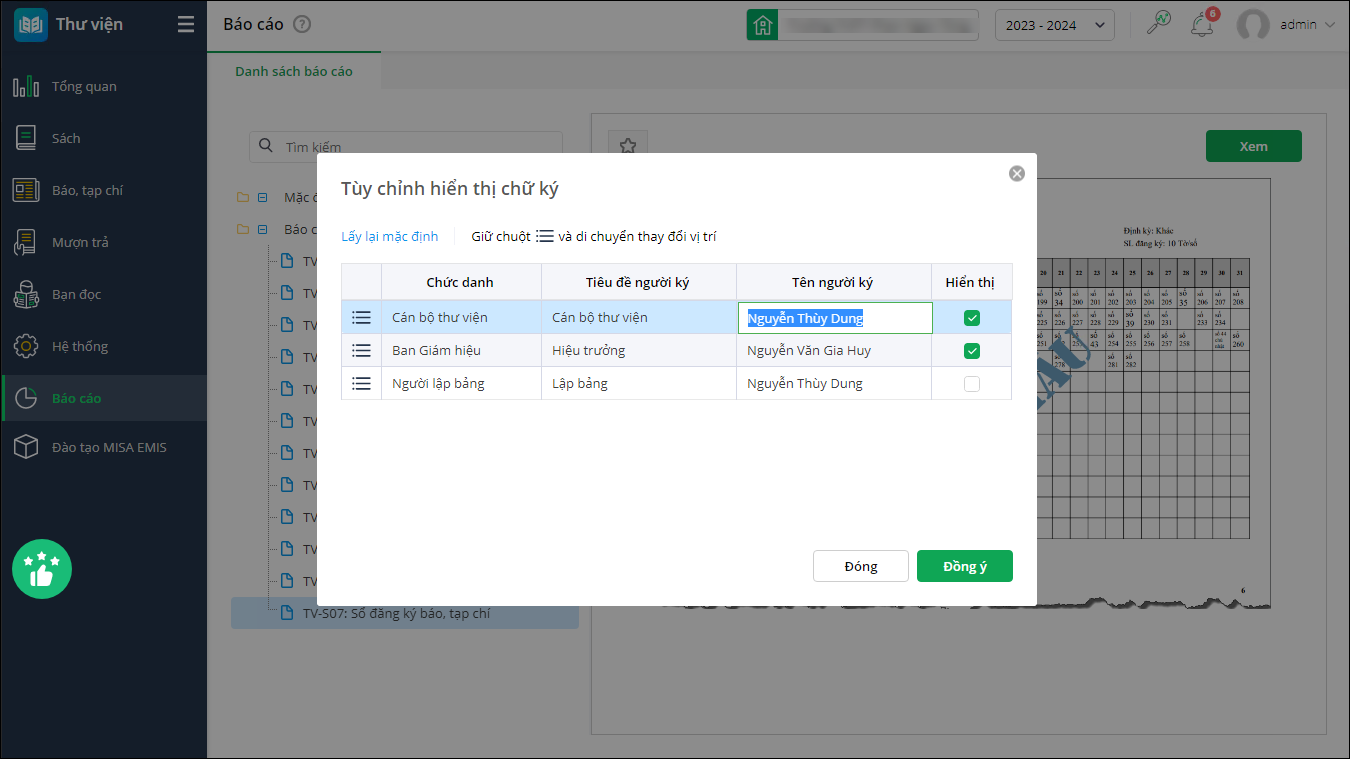
Task: Click the Mượn trả icon
Action: (x=26, y=243)
